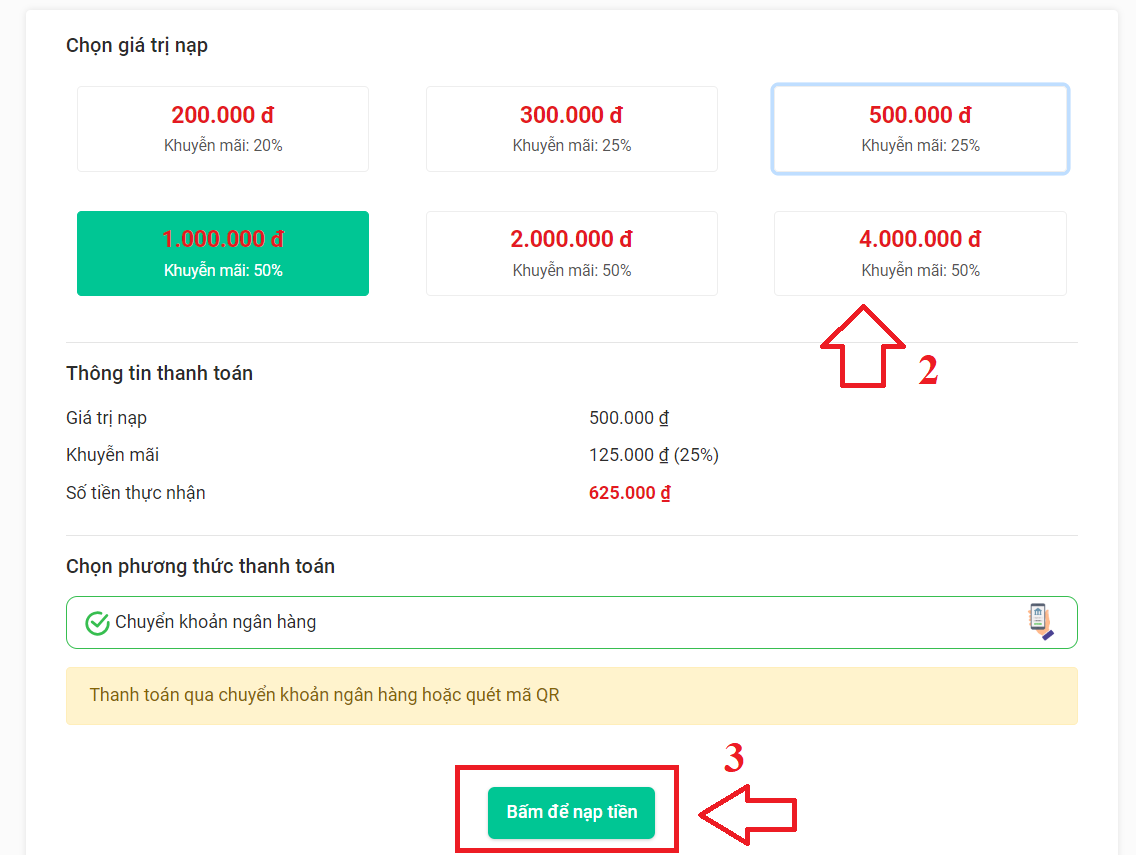The height and width of the screenshot is (855, 1136).
Task: Choose the 500.000 đ top-up card
Action: click(920, 129)
